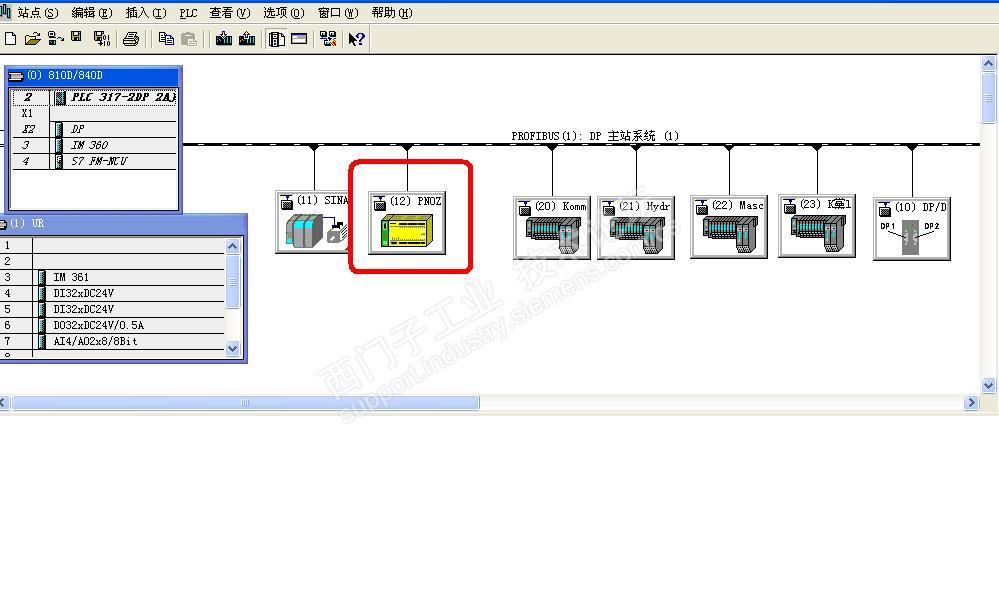Select the AI4/AO2x8/8Bit row
Screen dimensions: 999x609
tap(112, 341)
